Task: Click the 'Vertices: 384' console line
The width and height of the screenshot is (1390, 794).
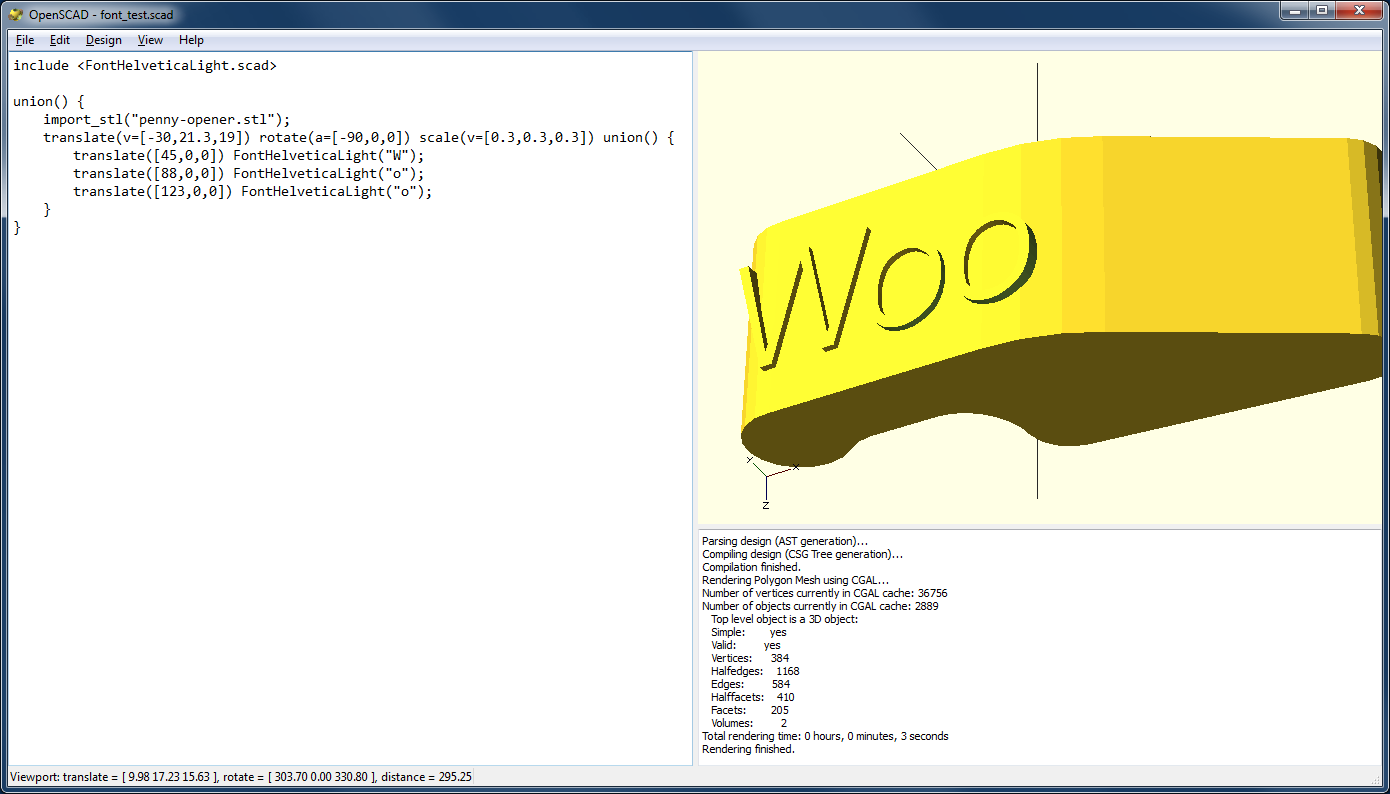Action: [x=750, y=658]
